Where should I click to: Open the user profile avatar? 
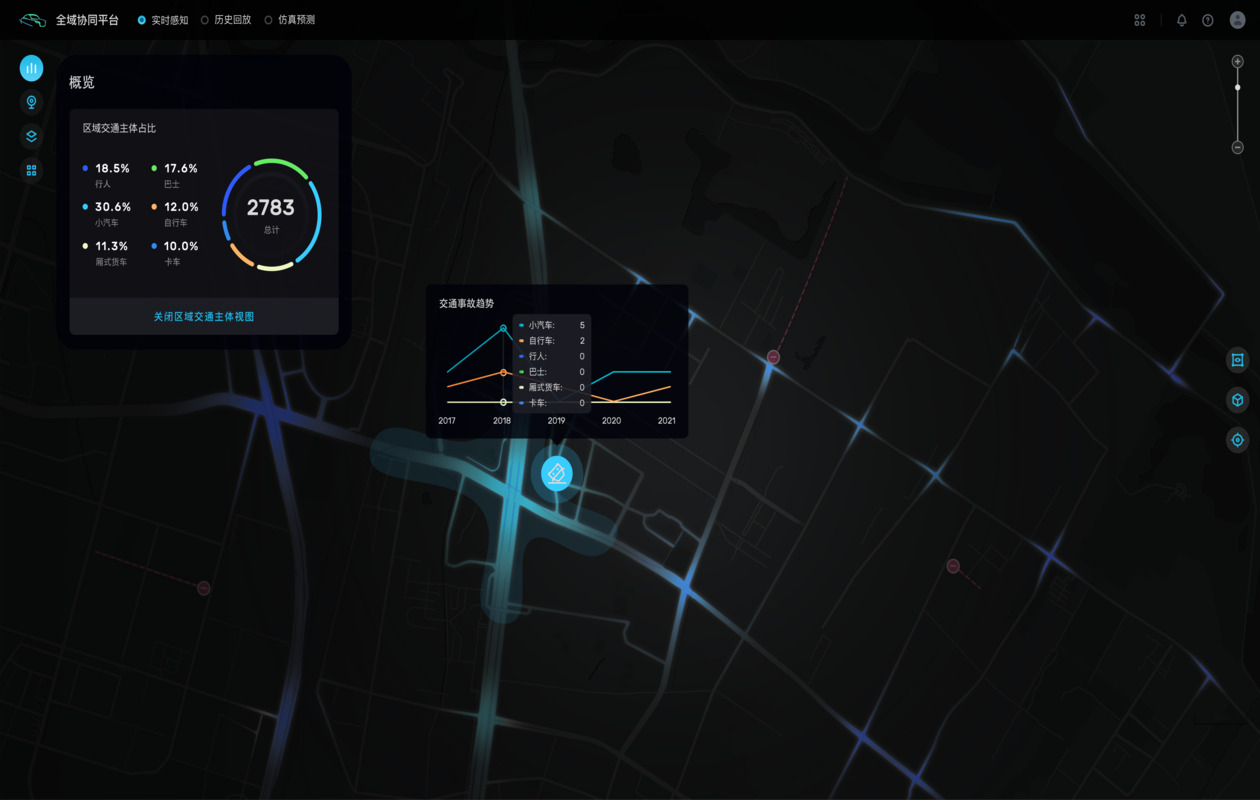(1237, 20)
